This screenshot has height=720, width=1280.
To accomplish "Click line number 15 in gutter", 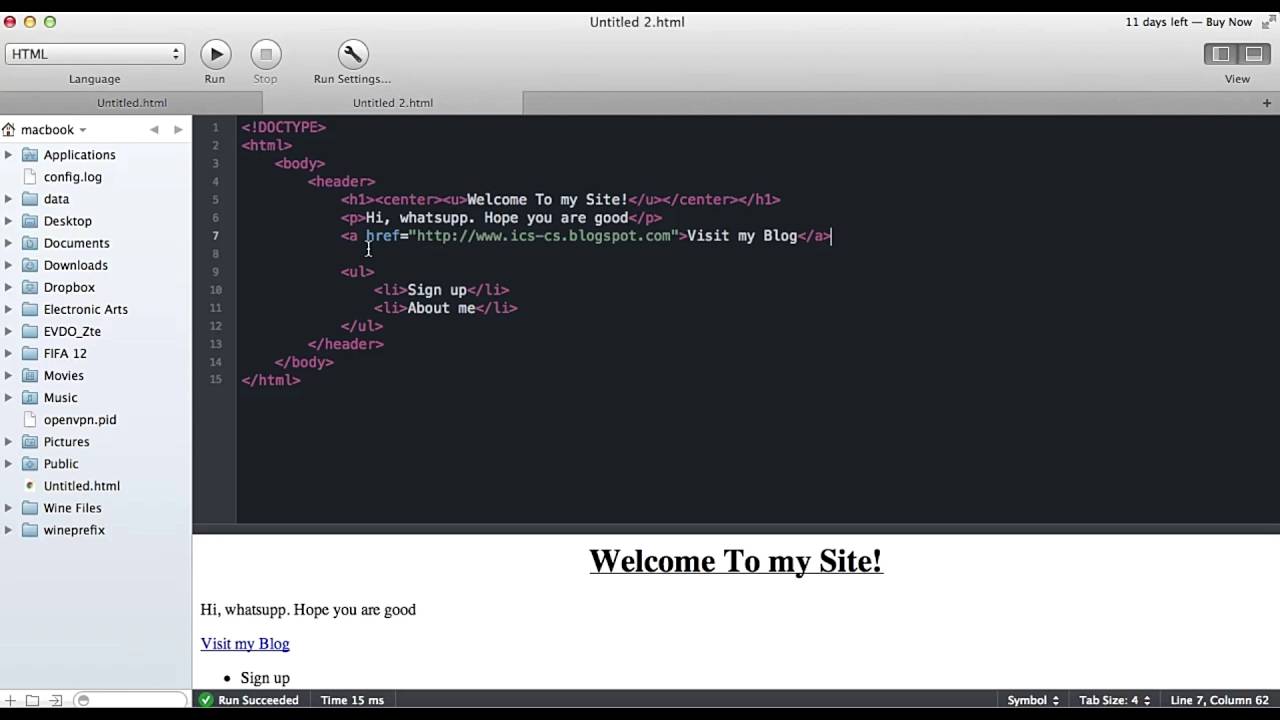I will click(x=216, y=380).
